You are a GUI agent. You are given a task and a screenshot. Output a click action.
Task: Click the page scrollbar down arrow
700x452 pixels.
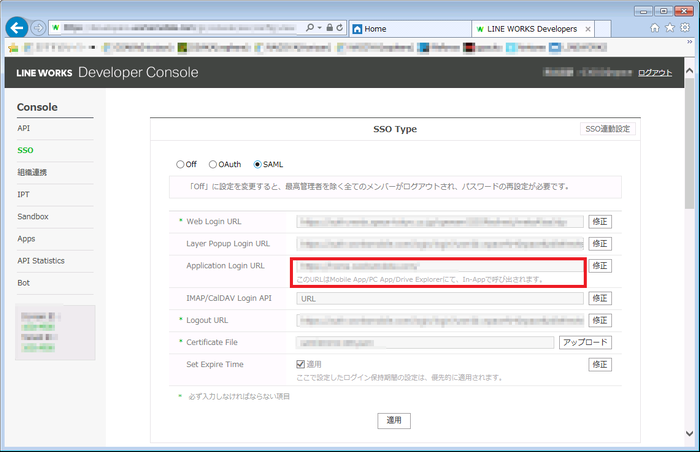click(x=689, y=433)
